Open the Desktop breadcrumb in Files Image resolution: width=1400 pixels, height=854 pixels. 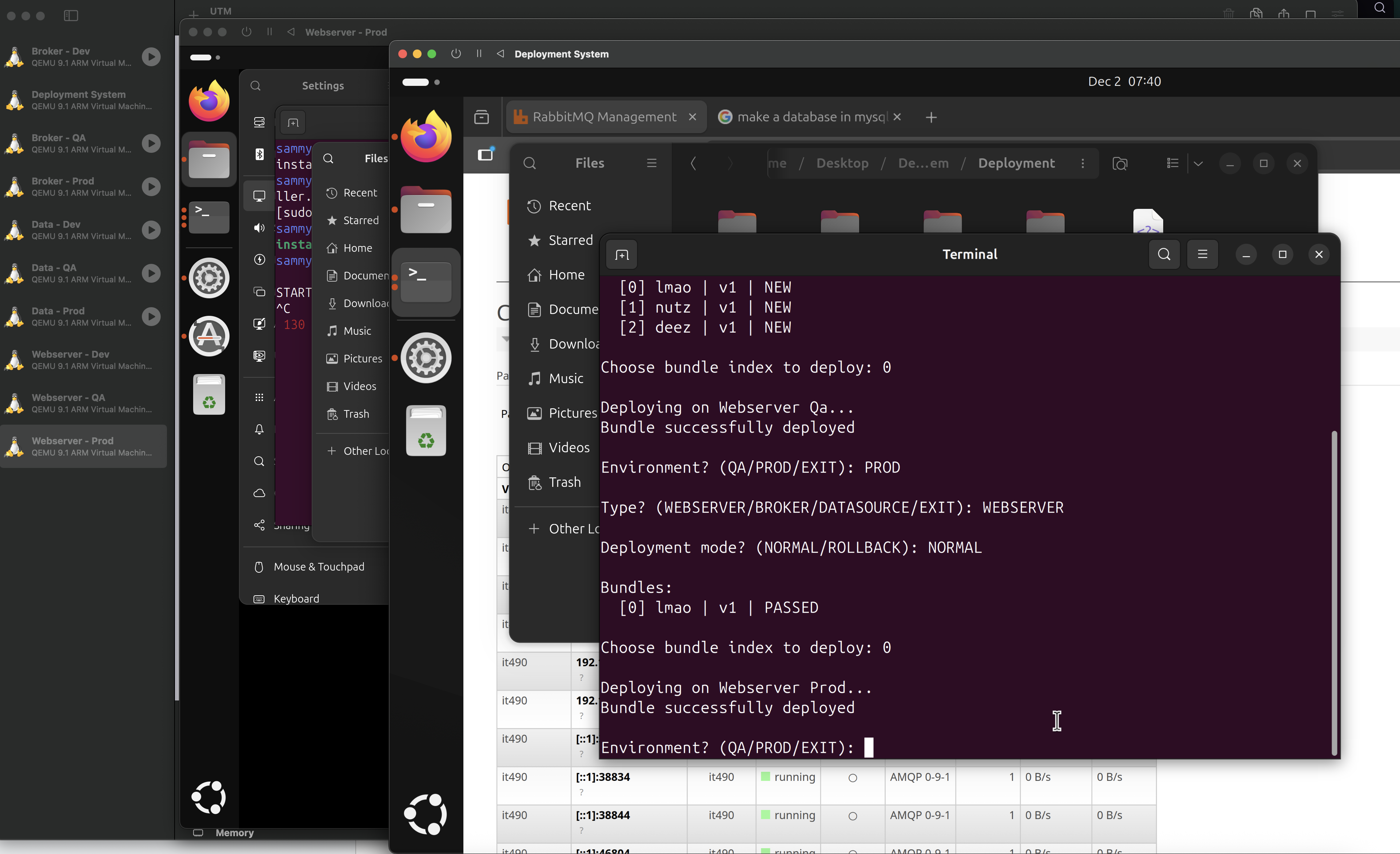(x=842, y=163)
